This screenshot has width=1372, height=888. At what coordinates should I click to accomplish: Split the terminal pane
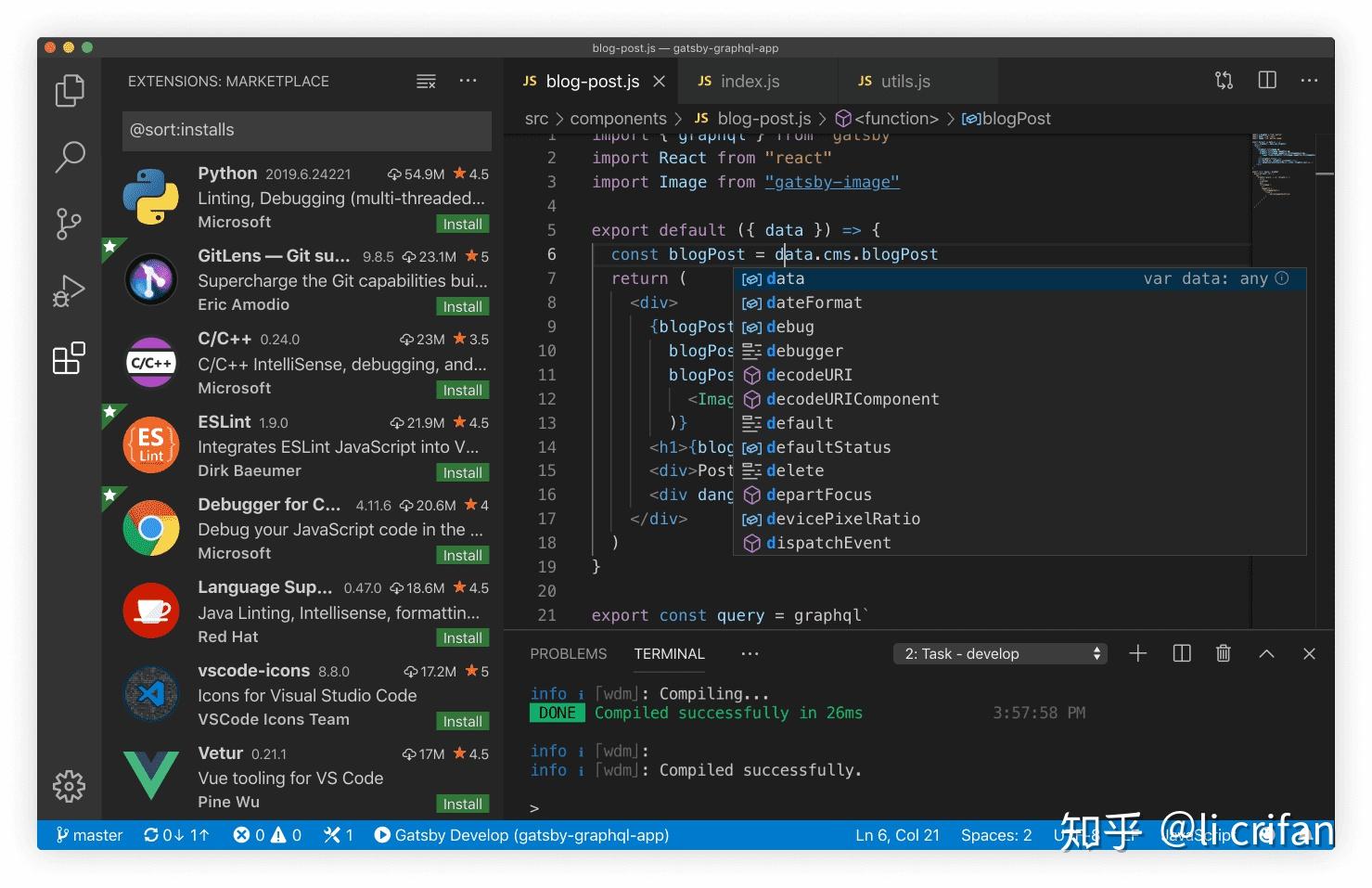[x=1181, y=654]
